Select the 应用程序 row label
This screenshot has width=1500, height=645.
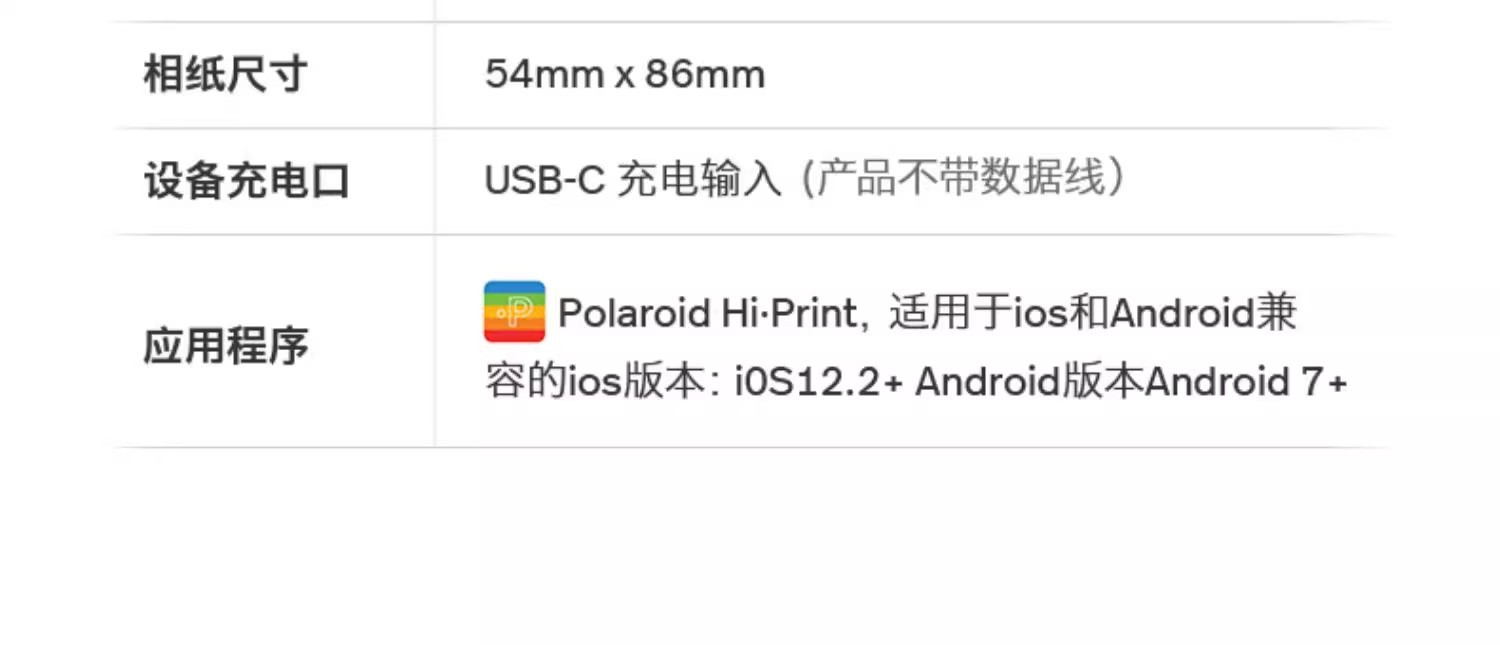(x=225, y=346)
